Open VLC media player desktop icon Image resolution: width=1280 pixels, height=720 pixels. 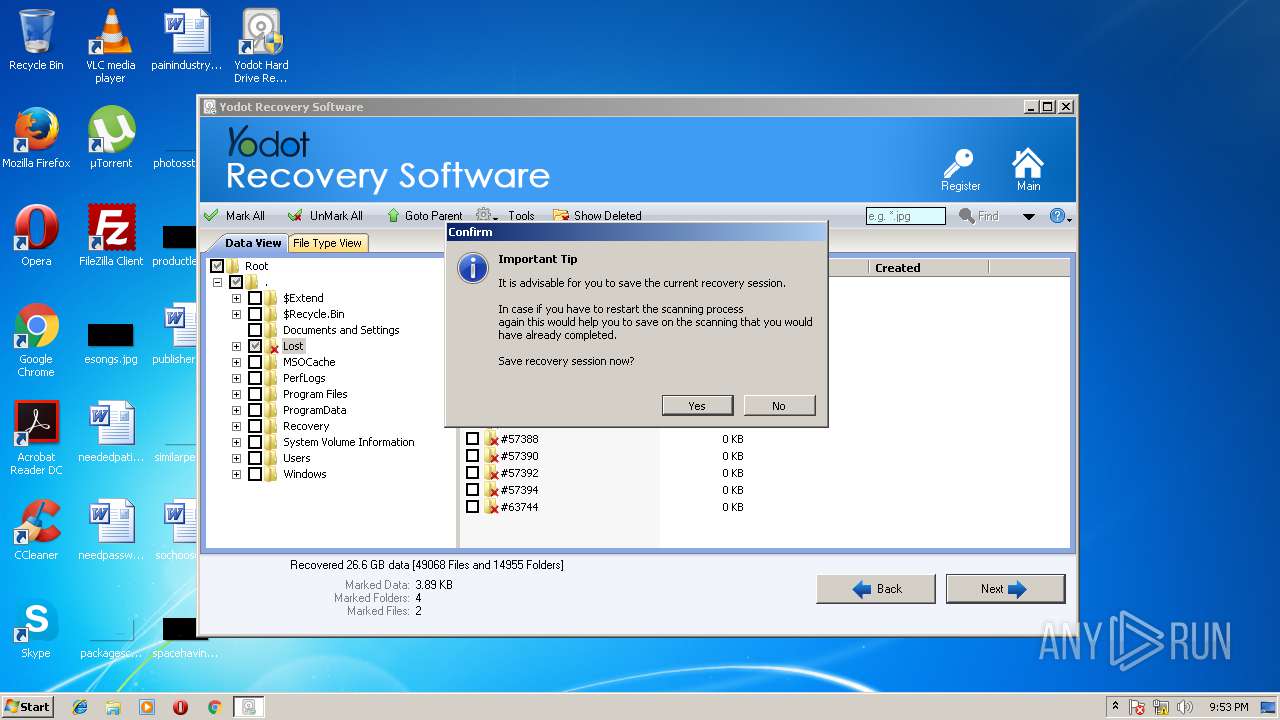110,45
